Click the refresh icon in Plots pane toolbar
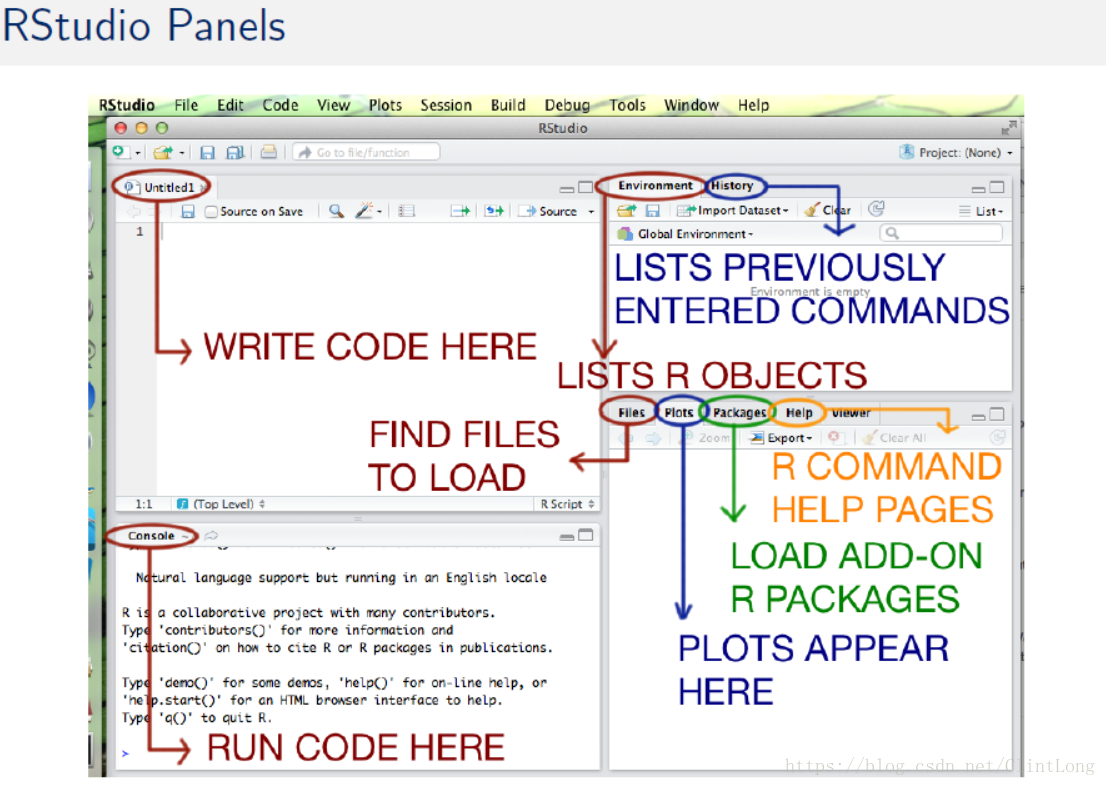 [x=997, y=437]
